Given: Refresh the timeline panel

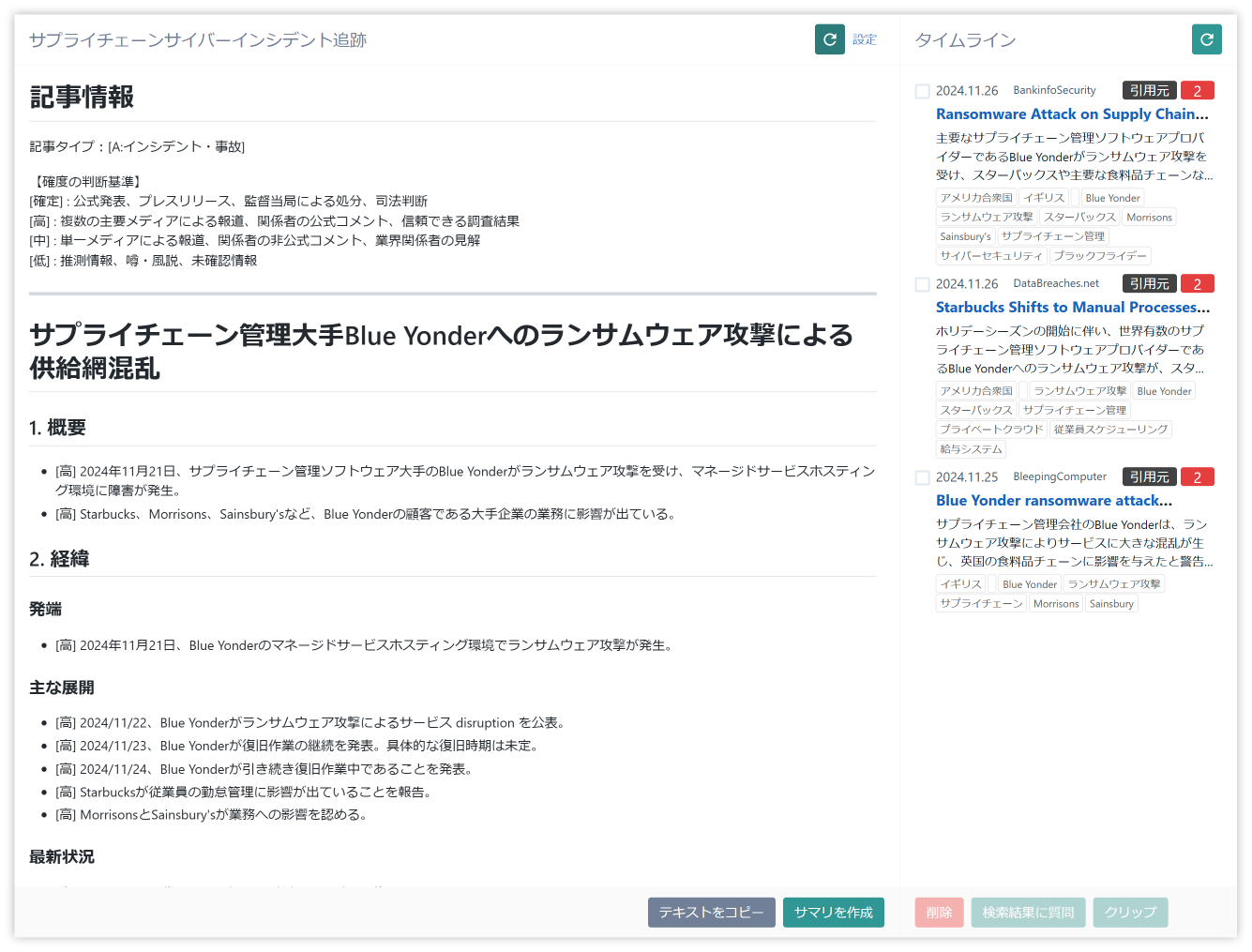Looking at the screenshot, I should click(1207, 39).
